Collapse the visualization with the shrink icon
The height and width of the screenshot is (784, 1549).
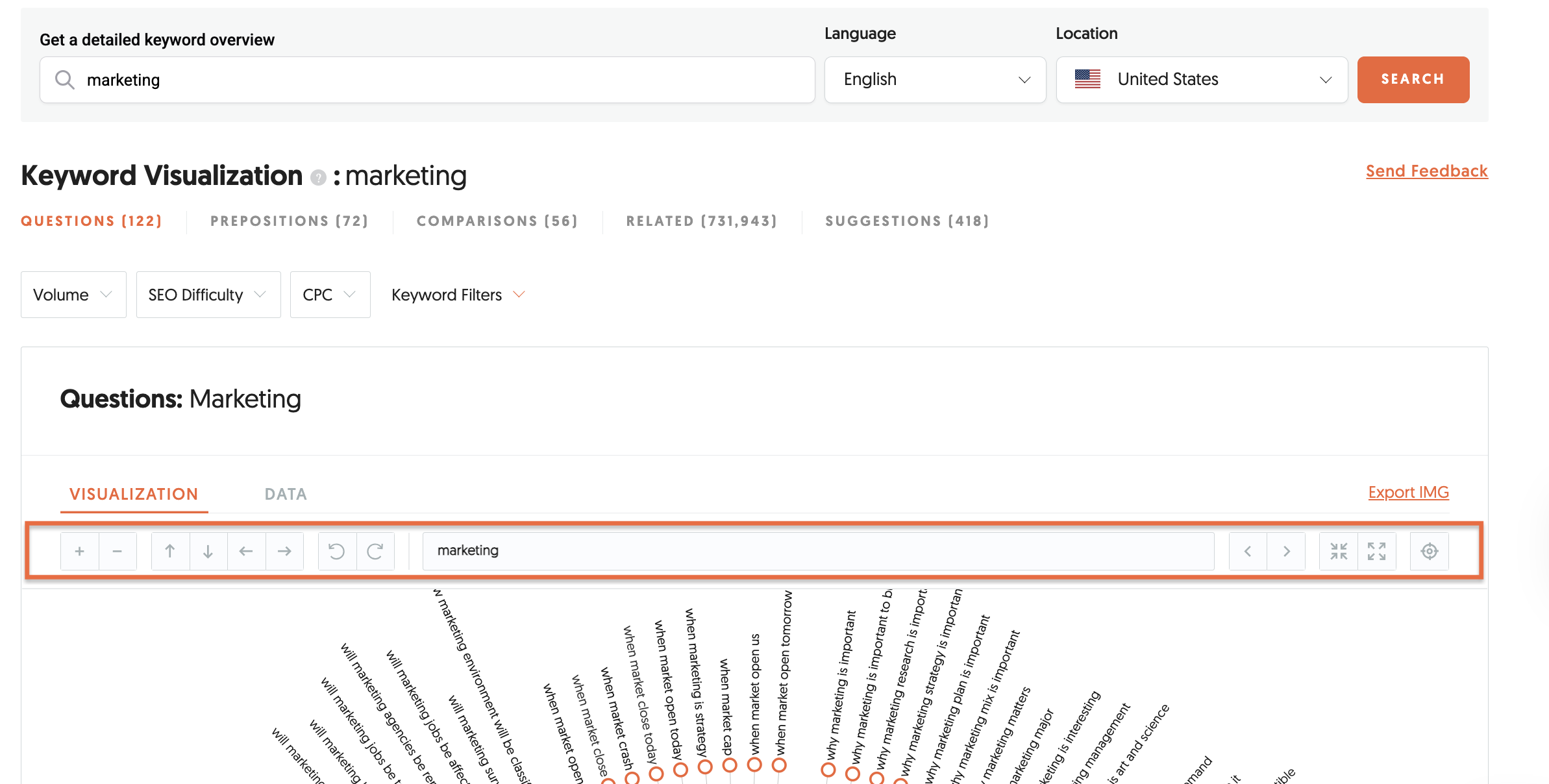click(1338, 550)
